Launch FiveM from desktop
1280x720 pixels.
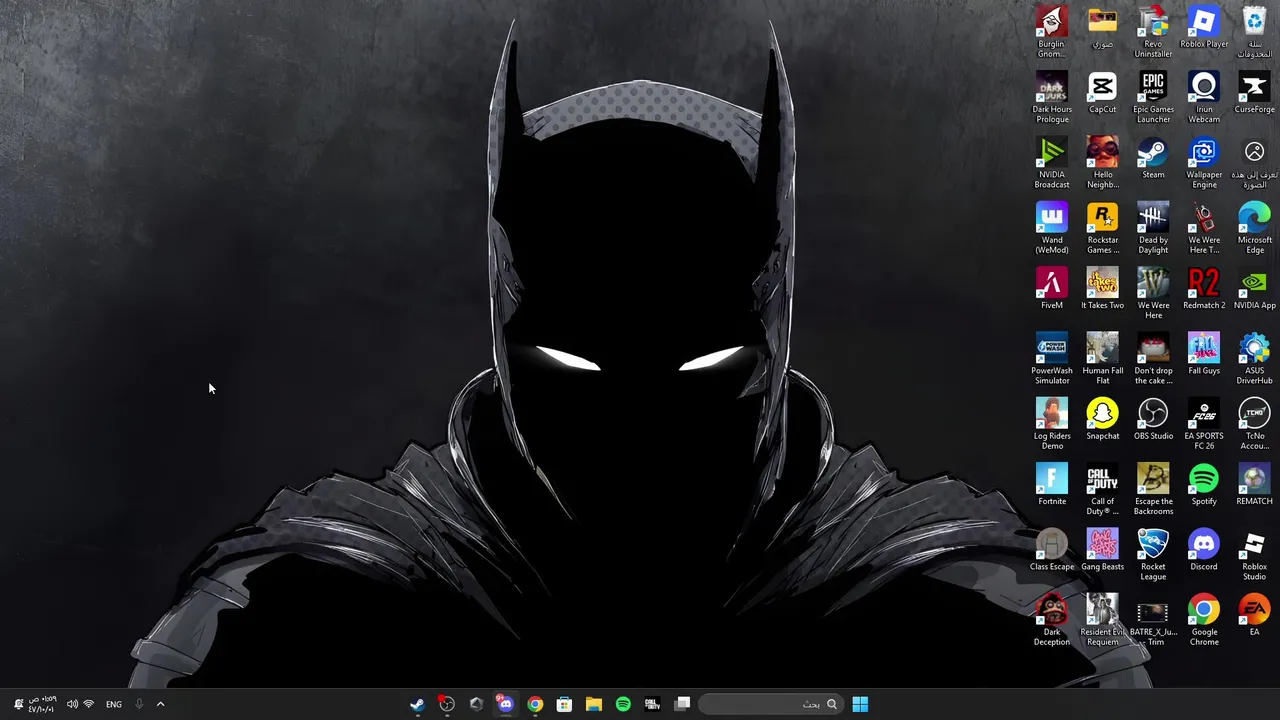point(1052,289)
